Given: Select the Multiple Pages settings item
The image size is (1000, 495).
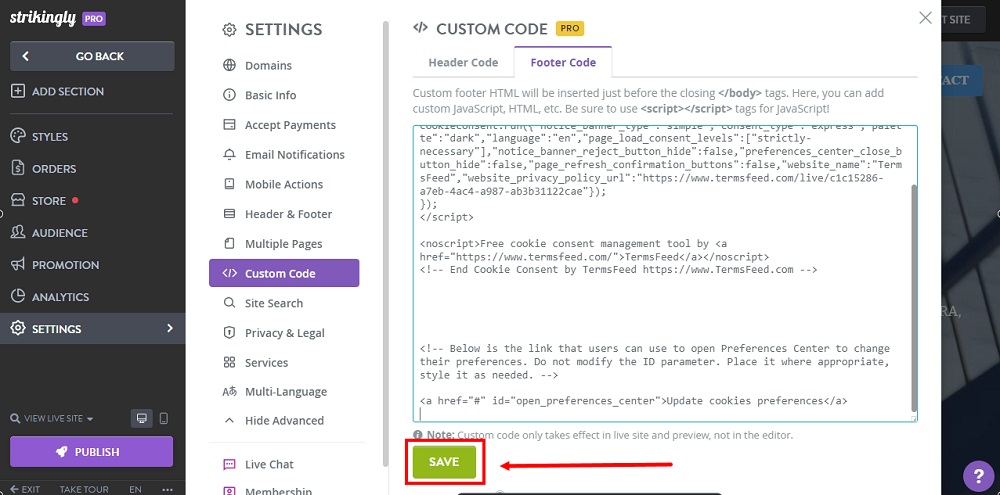Looking at the screenshot, I should click(x=284, y=244).
